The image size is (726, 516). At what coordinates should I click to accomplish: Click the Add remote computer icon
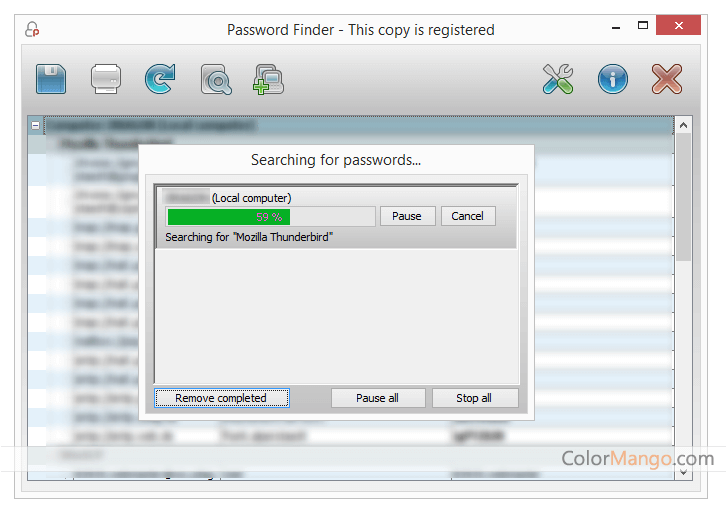pyautogui.click(x=269, y=80)
